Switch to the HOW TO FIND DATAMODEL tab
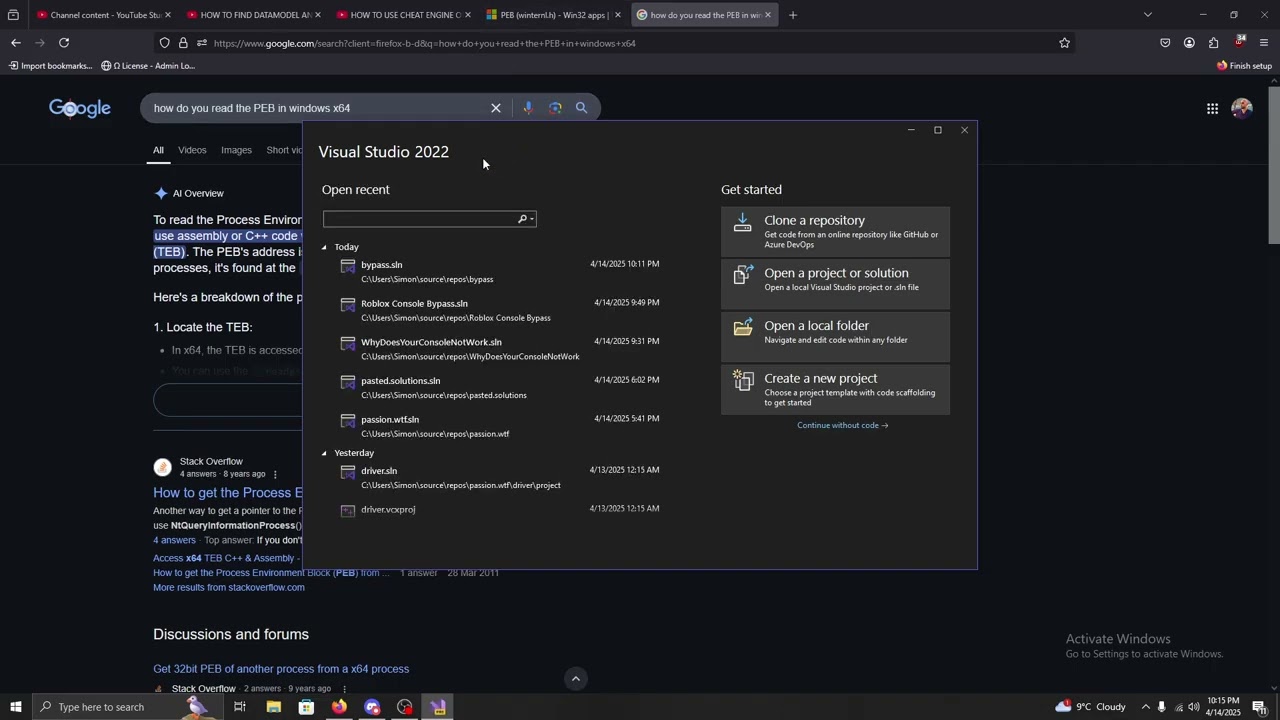Viewport: 1280px width, 720px height. (255, 15)
